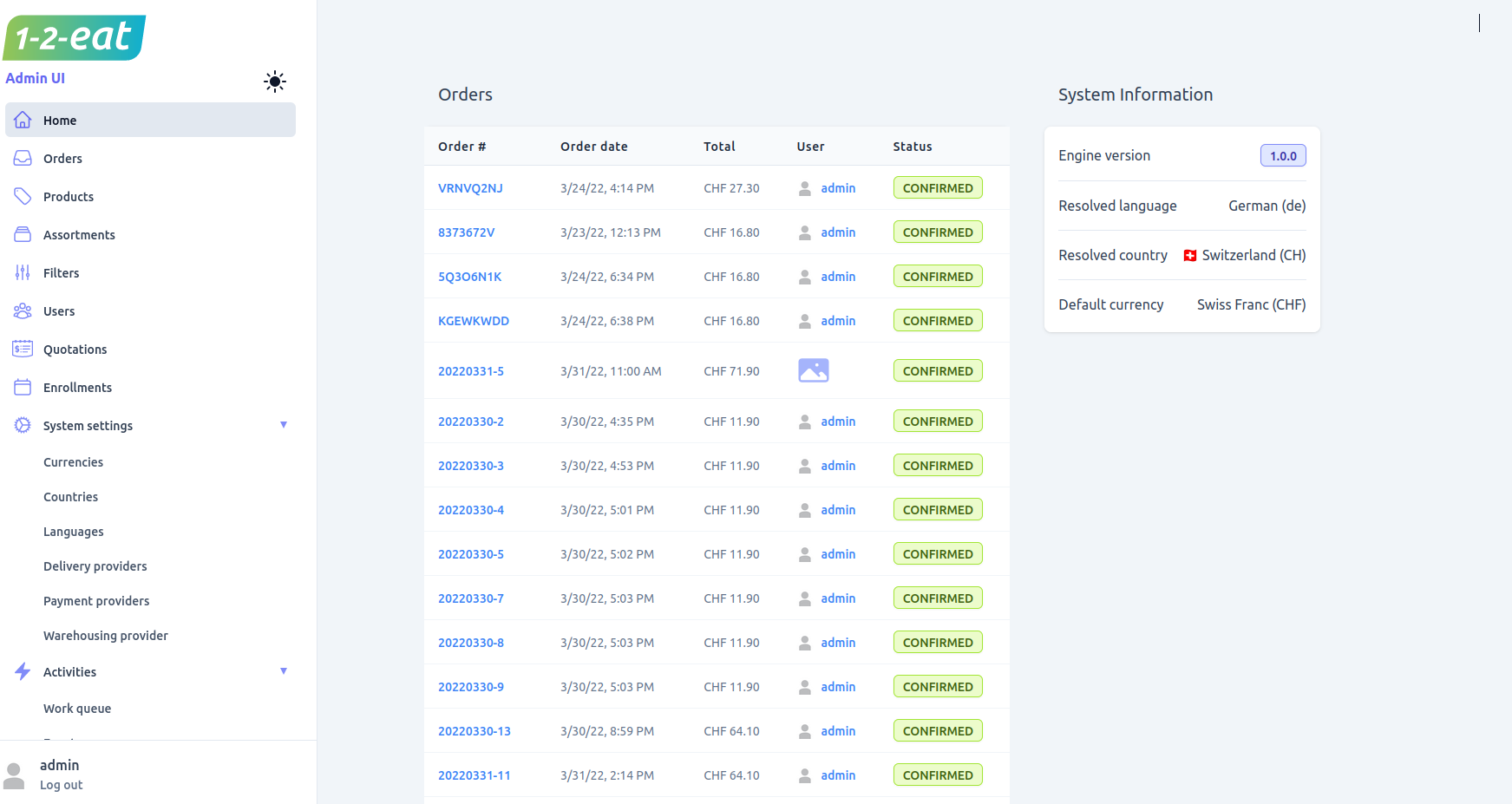Image resolution: width=1512 pixels, height=804 pixels.
Task: Open order KGEWKWDD
Action: (474, 321)
